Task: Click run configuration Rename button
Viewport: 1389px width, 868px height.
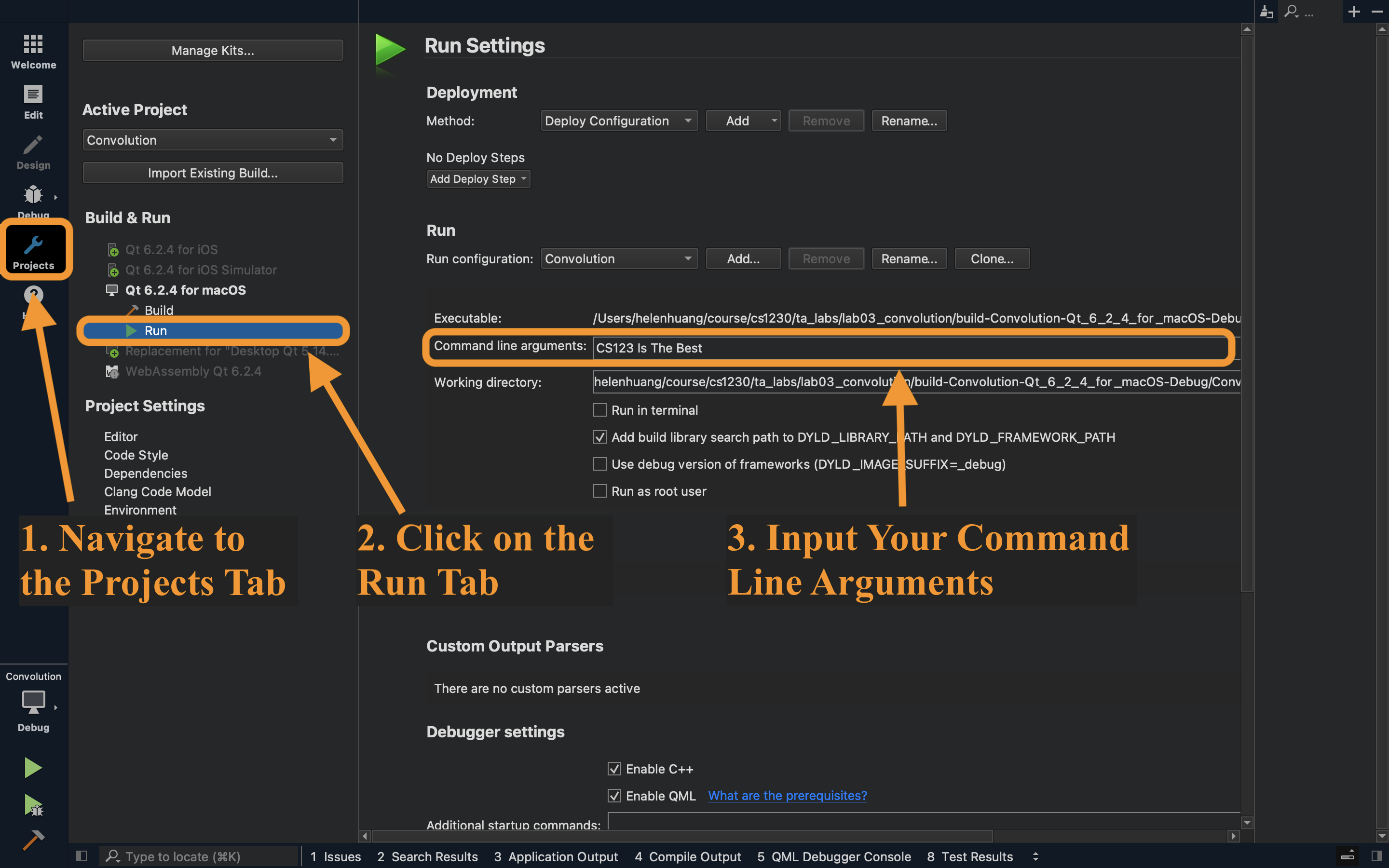Action: 909,258
